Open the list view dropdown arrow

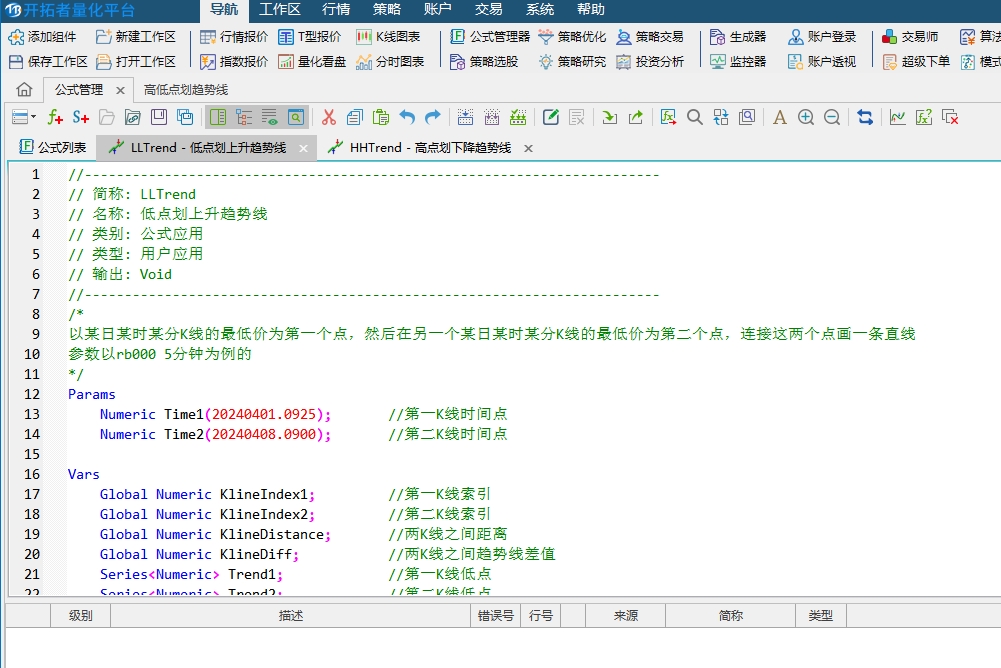point(33,117)
